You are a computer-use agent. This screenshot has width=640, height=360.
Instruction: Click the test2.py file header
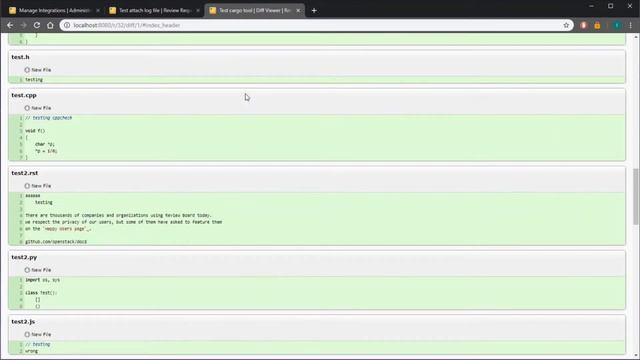click(x=24, y=257)
